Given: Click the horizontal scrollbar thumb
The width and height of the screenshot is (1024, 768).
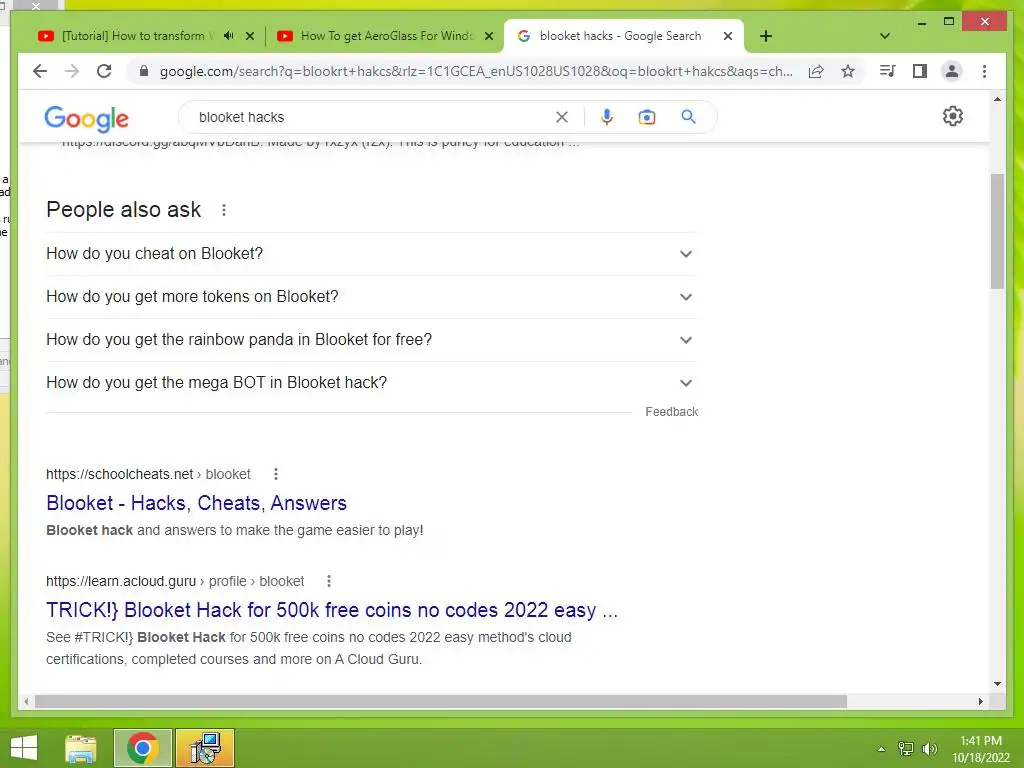Looking at the screenshot, I should [441, 701].
